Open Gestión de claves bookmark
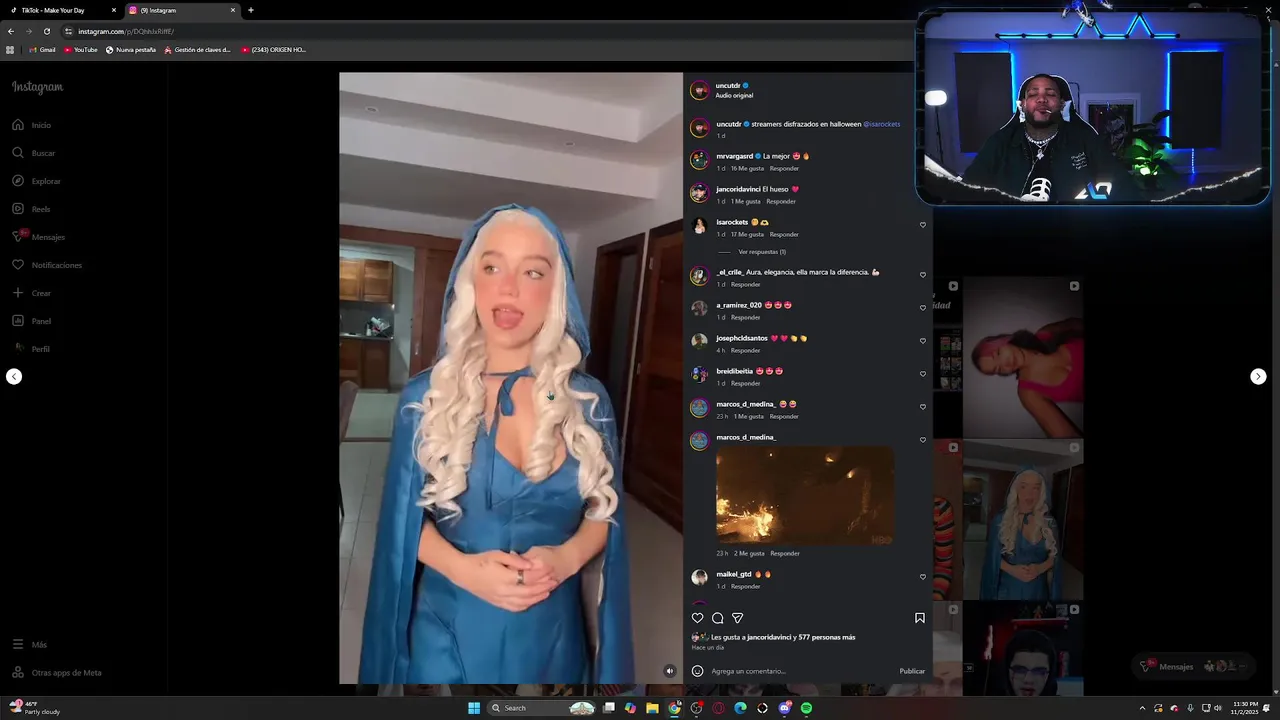Screen dimensions: 1280x720 pos(198,50)
